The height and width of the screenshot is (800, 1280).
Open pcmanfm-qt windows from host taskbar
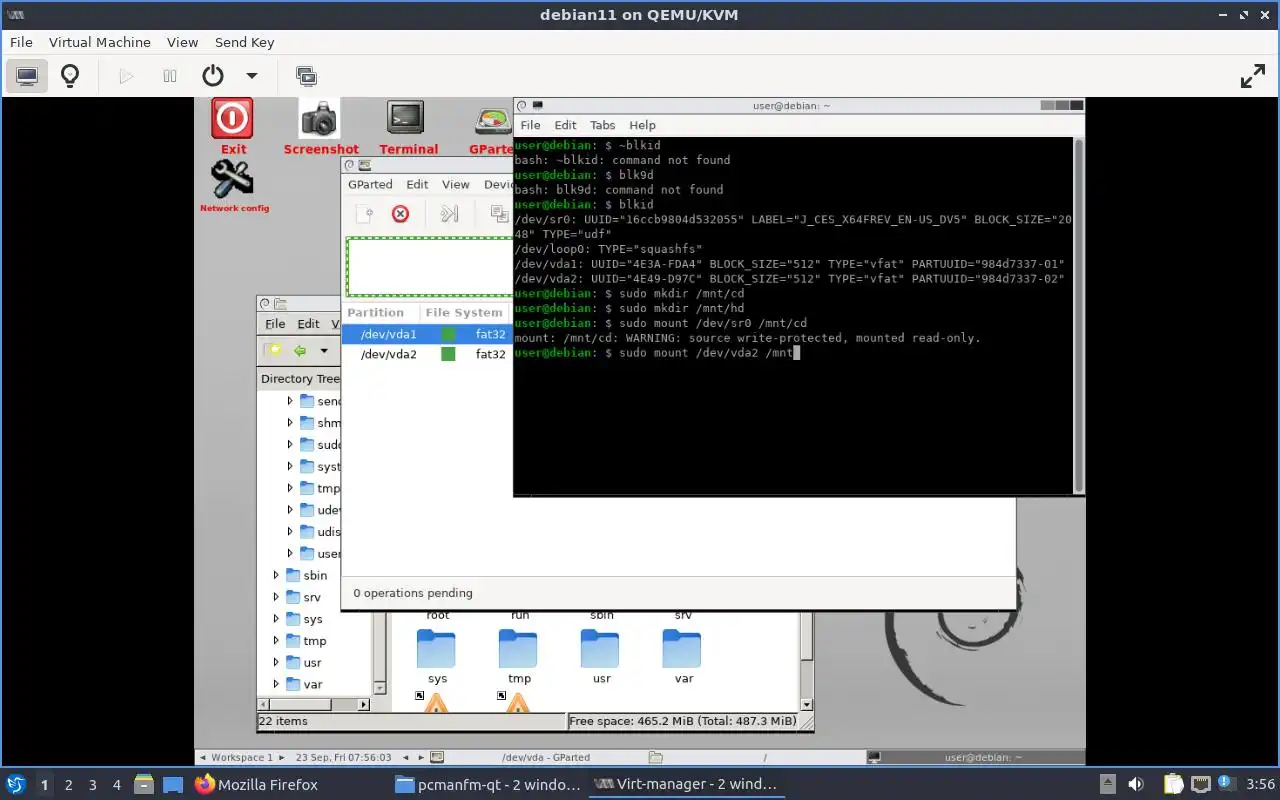(x=487, y=785)
